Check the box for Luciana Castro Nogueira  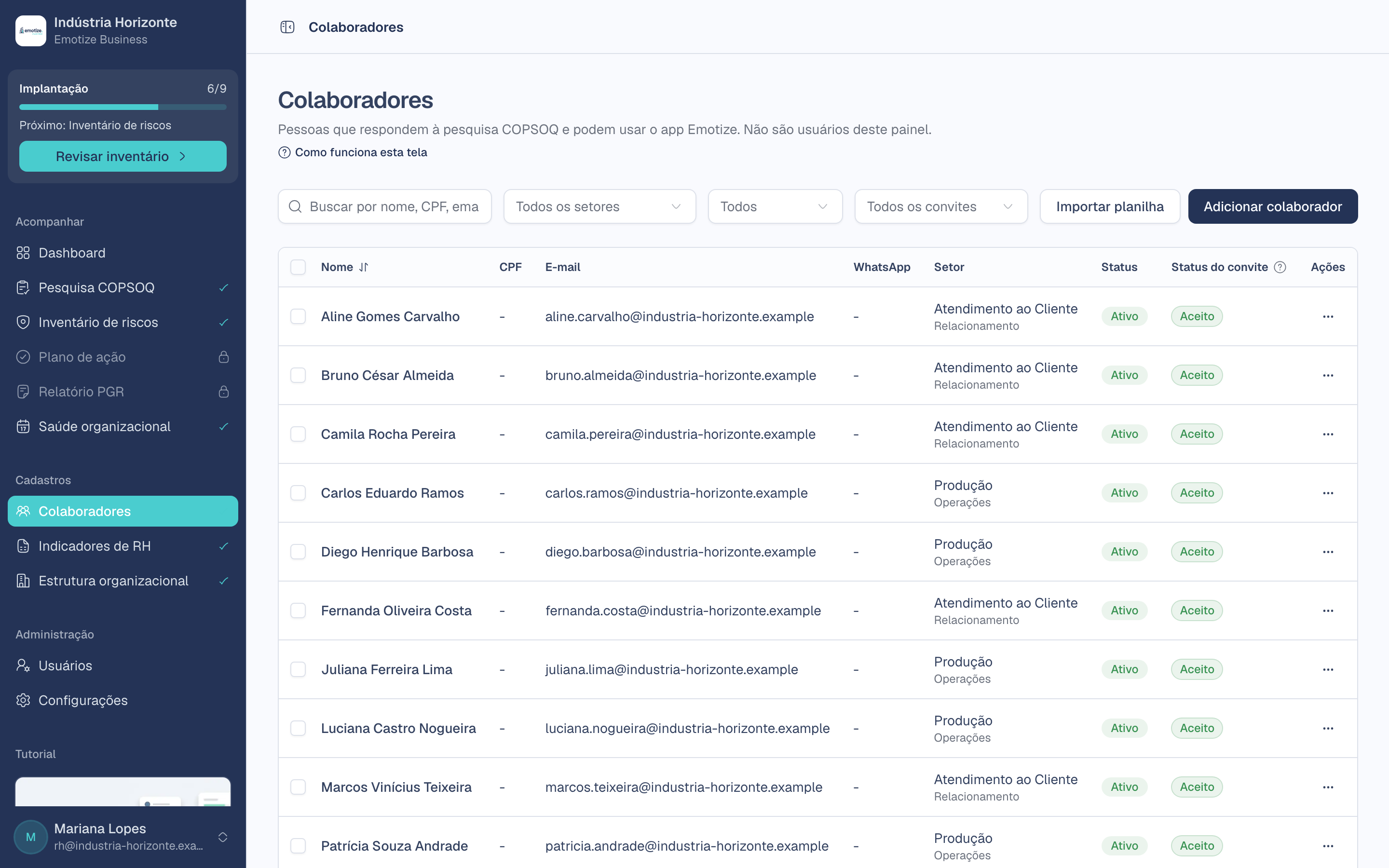click(298, 729)
